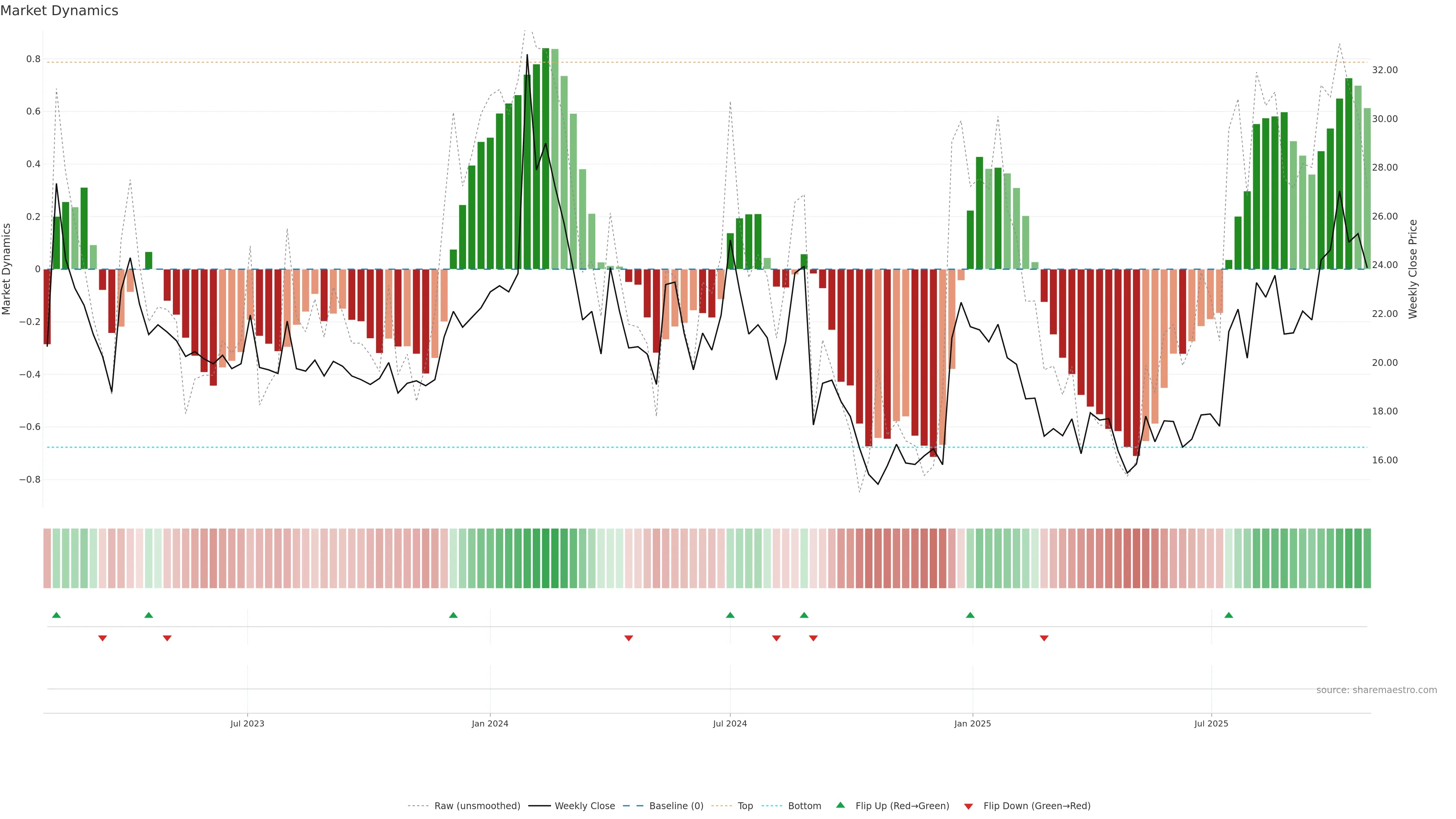The width and height of the screenshot is (1456, 819).
Task: Click the source: sharemaestro.com text
Action: click(1376, 690)
